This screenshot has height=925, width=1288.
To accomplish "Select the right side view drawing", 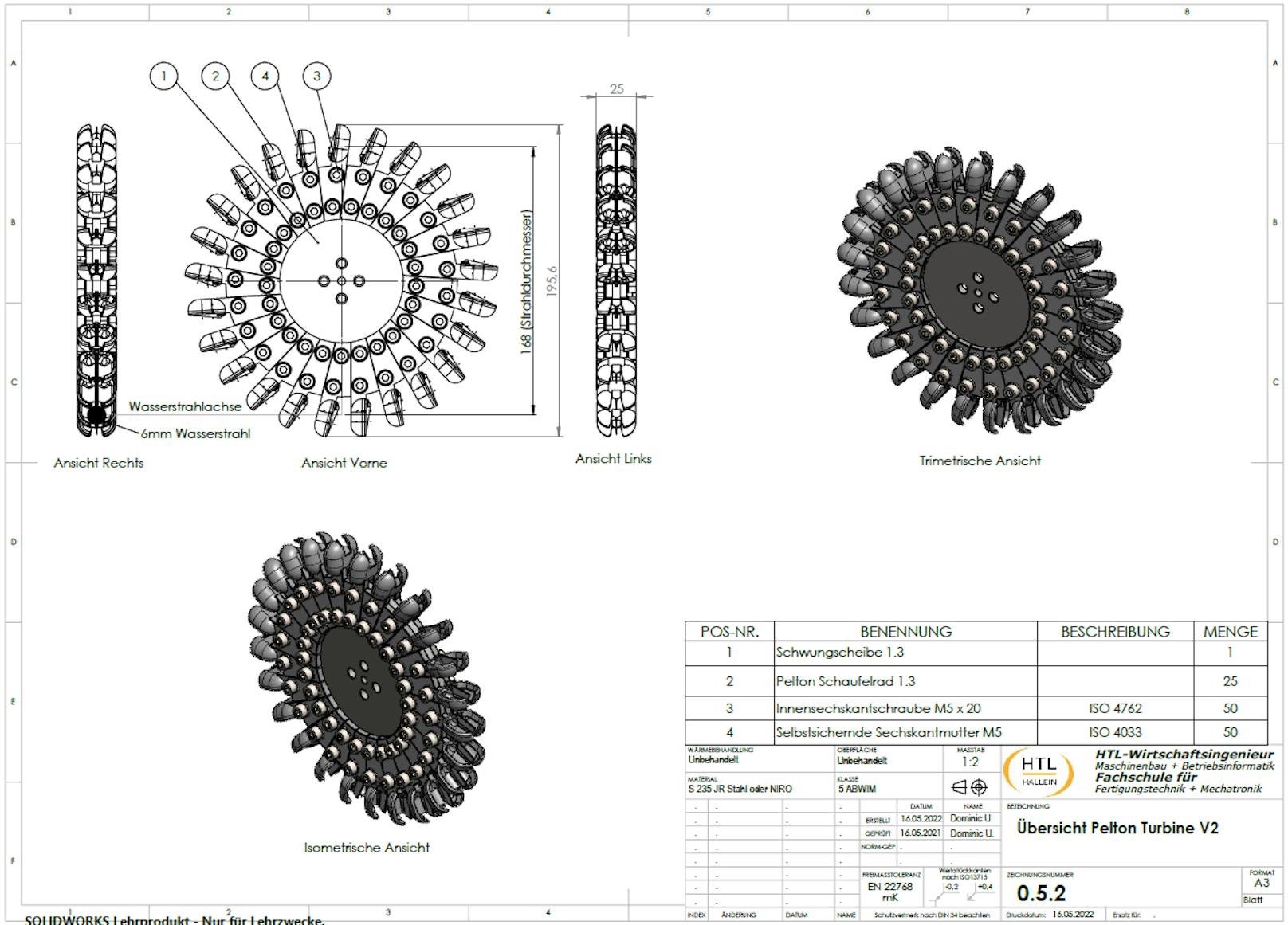I will tap(96, 280).
